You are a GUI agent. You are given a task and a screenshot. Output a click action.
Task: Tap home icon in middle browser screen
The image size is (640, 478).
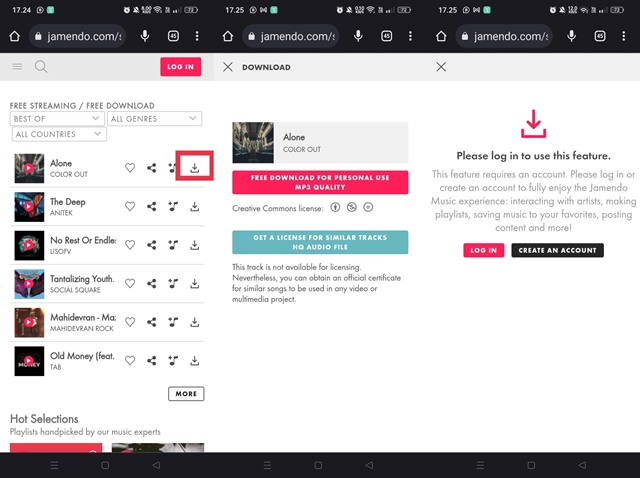(228, 36)
